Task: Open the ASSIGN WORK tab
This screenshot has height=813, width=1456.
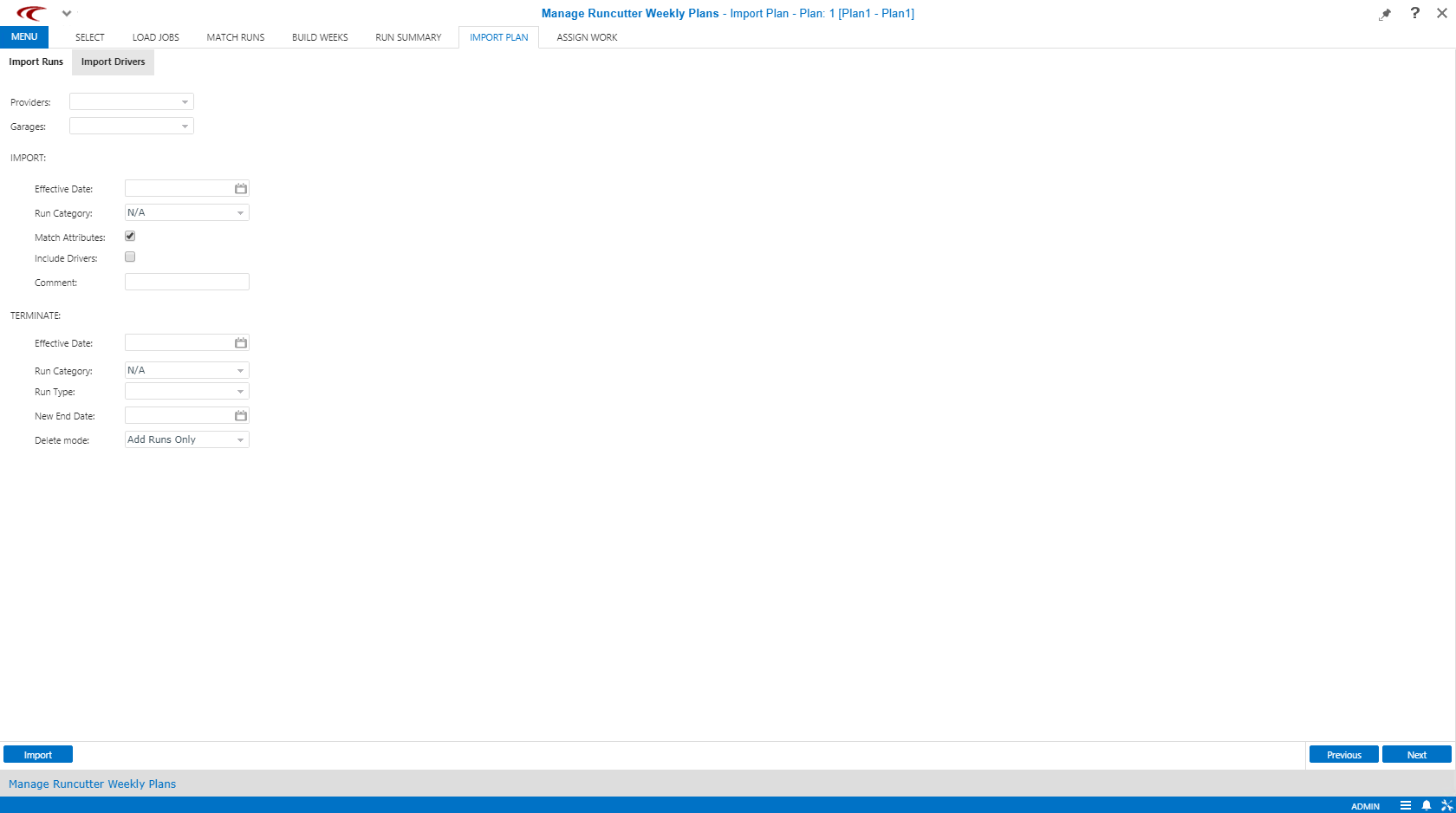Action: point(587,36)
